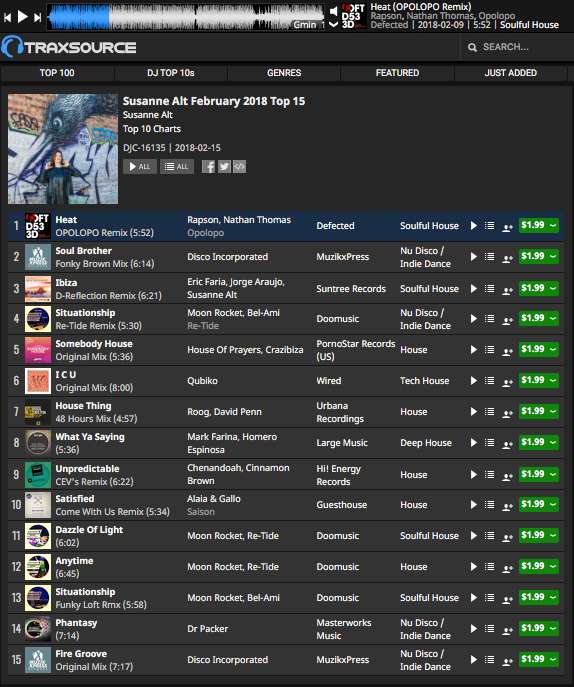The width and height of the screenshot is (574, 687).
Task: Play the track Soul Brother
Action: point(473,257)
